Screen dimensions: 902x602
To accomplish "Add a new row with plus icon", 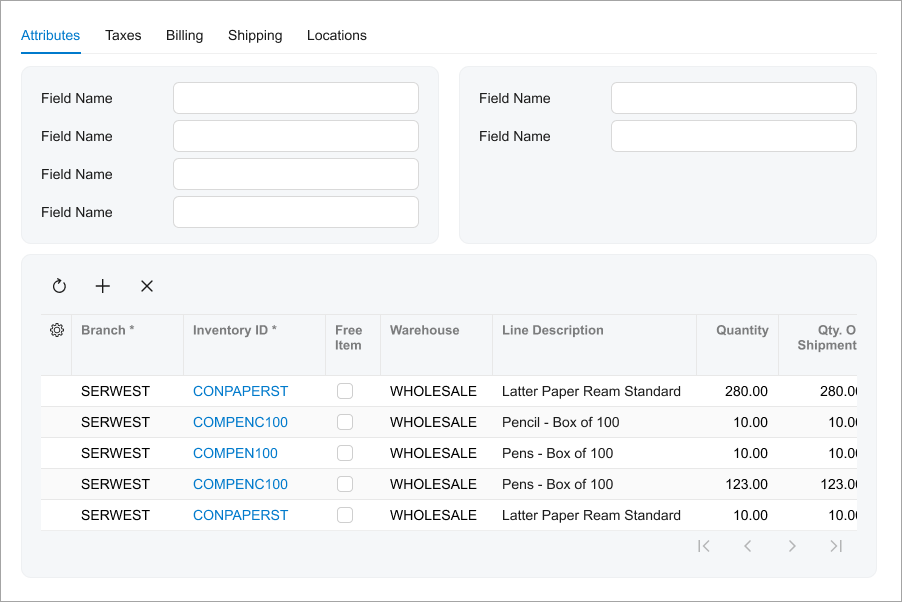I will pos(103,286).
